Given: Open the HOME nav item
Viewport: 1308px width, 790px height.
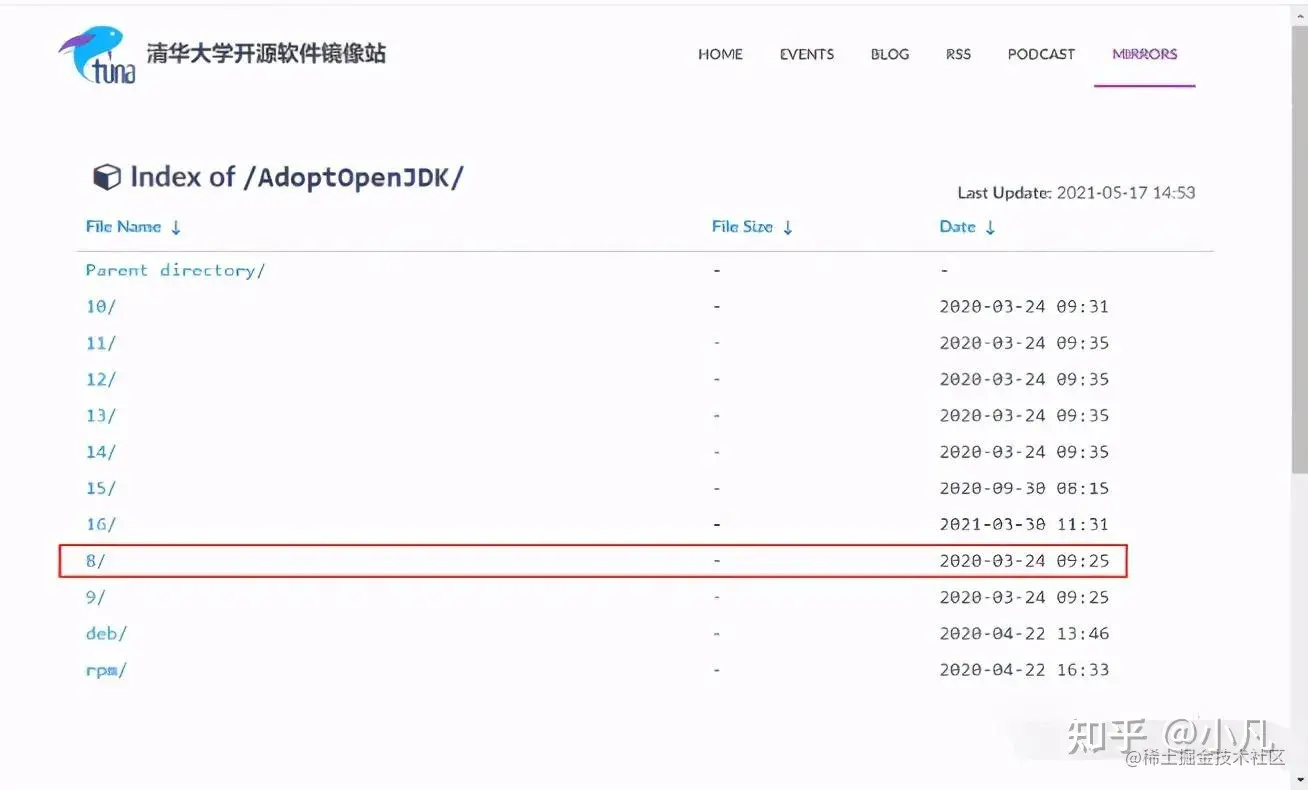Looking at the screenshot, I should click(x=720, y=54).
